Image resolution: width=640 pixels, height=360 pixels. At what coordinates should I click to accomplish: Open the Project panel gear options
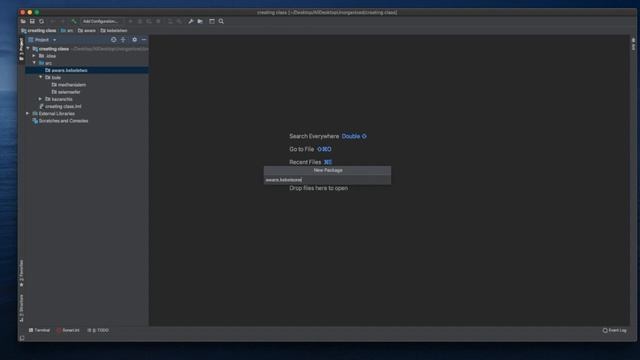[x=134, y=40]
